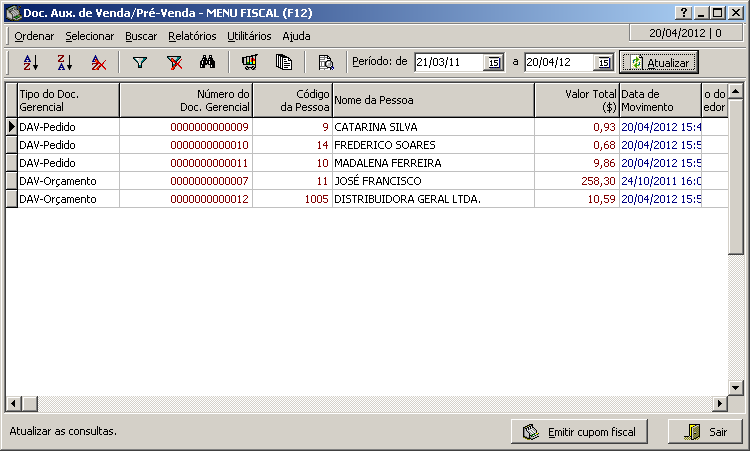
Task: Click the stacked documents toolbar icon
Action: coord(284,62)
